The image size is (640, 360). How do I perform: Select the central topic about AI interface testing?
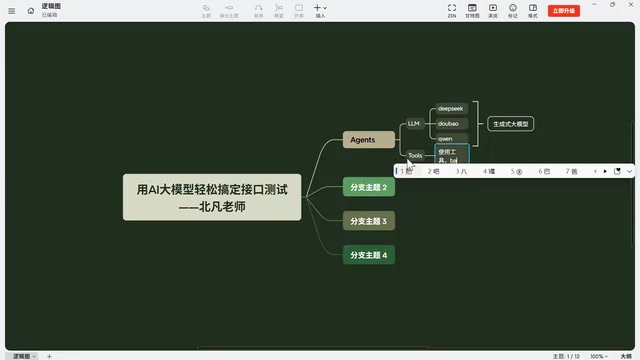(x=212, y=198)
